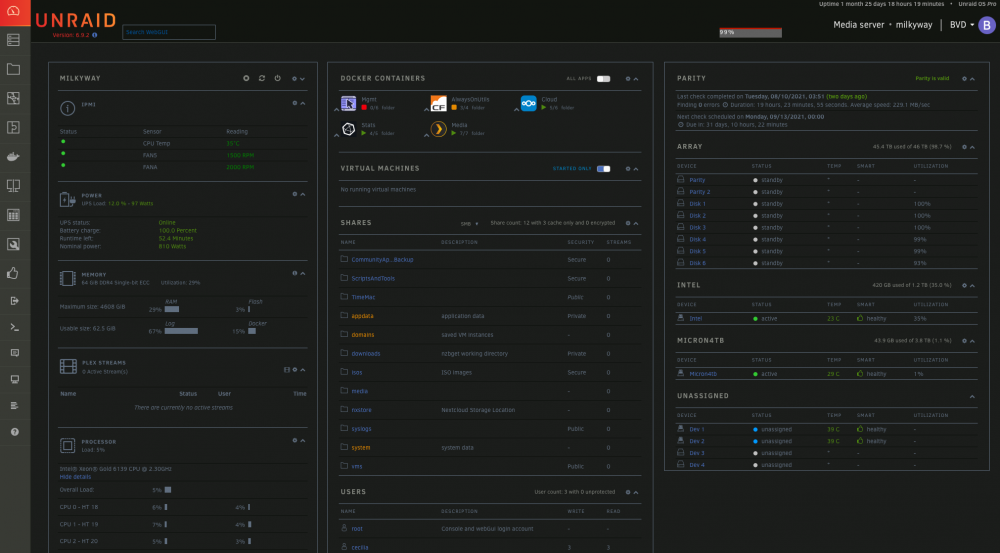Collapse the Power section

(303, 195)
